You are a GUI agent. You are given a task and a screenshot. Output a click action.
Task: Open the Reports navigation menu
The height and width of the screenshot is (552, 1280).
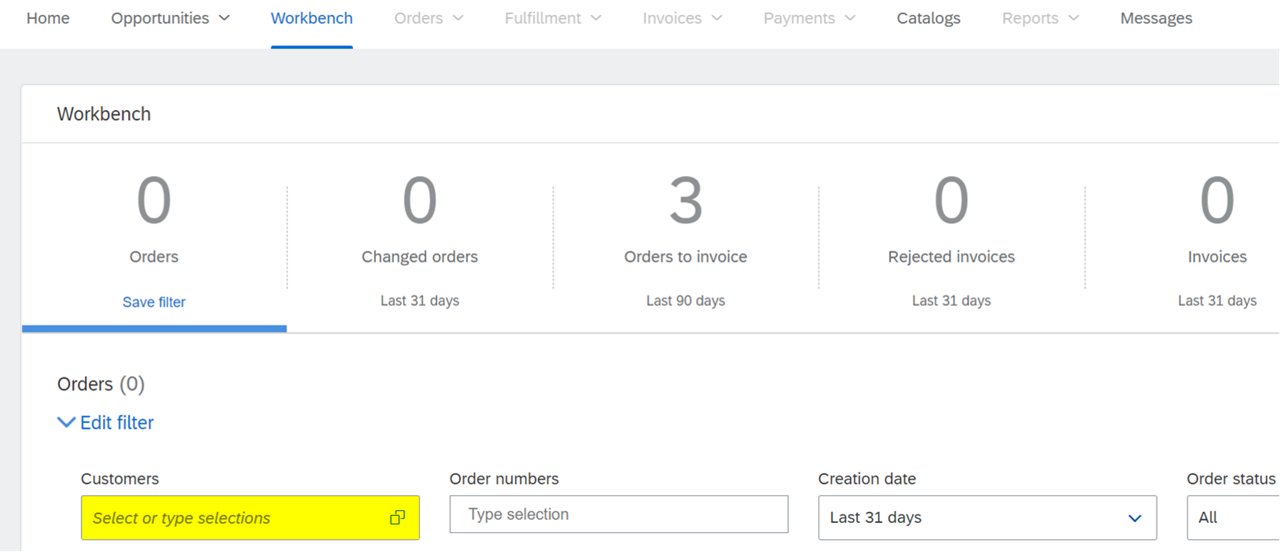coord(1041,18)
